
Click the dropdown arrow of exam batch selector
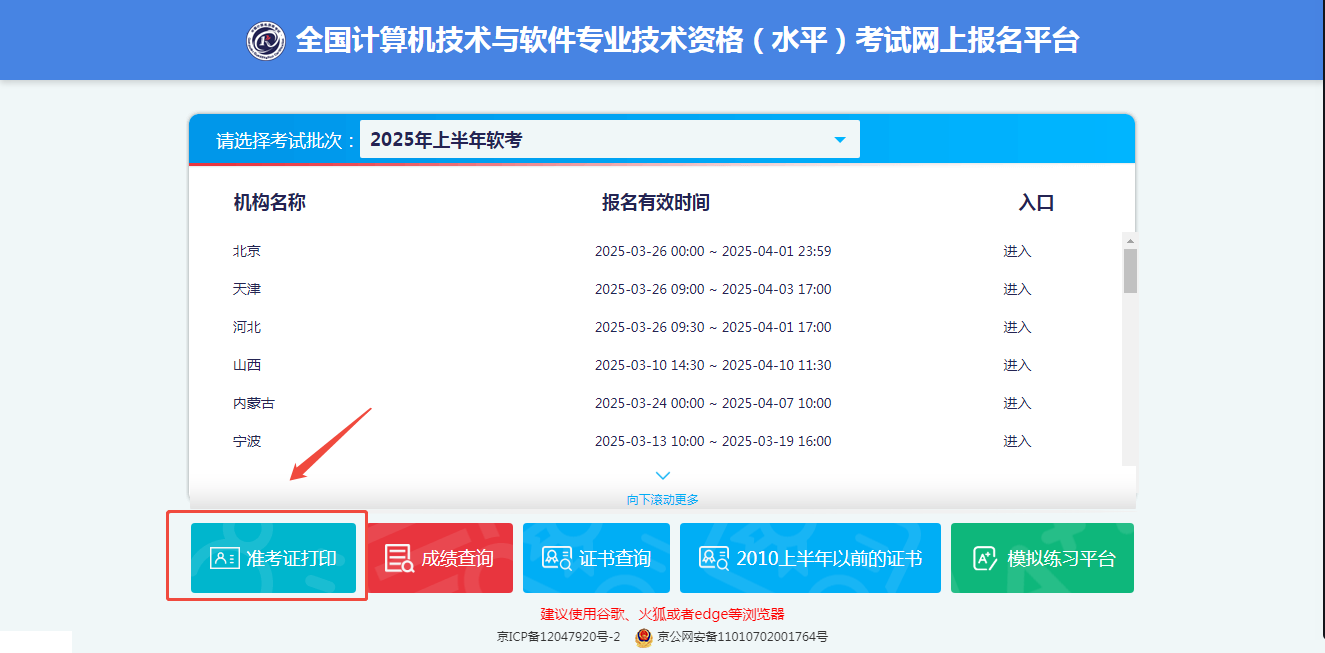pyautogui.click(x=839, y=140)
